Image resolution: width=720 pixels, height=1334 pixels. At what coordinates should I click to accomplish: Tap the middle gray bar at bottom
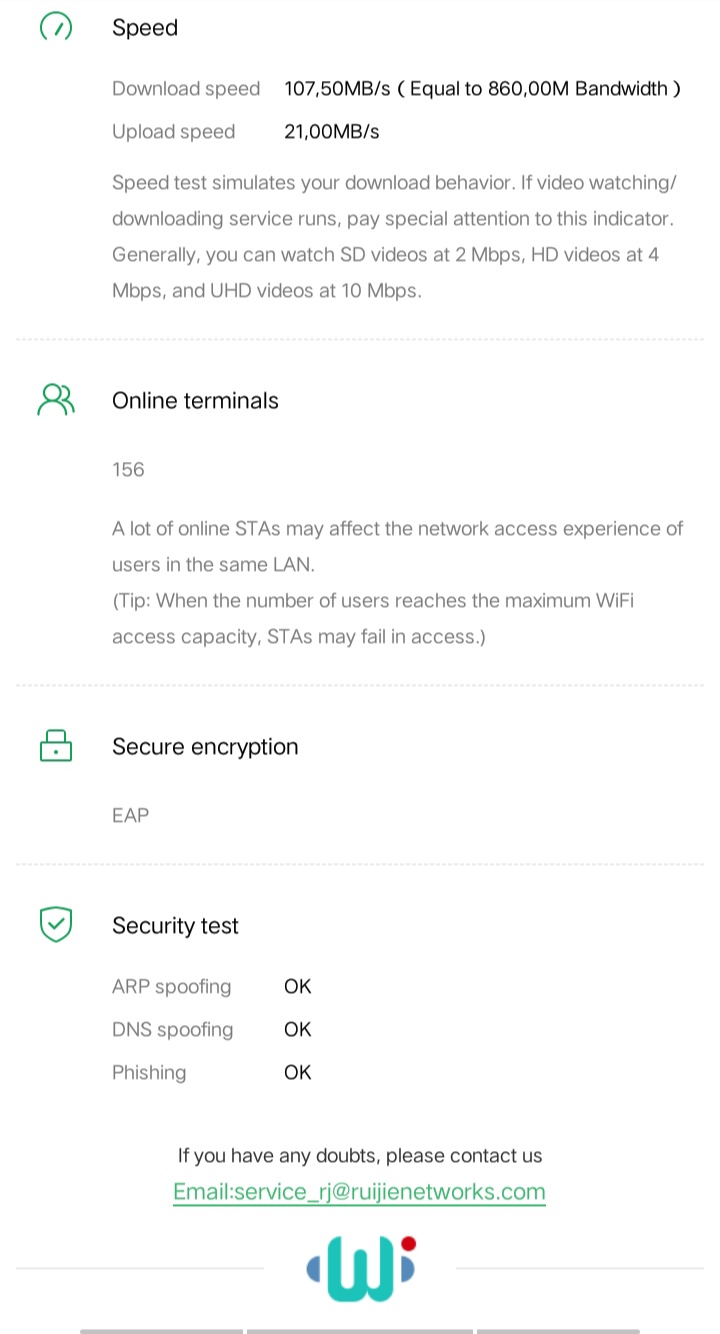[x=359, y=1330]
